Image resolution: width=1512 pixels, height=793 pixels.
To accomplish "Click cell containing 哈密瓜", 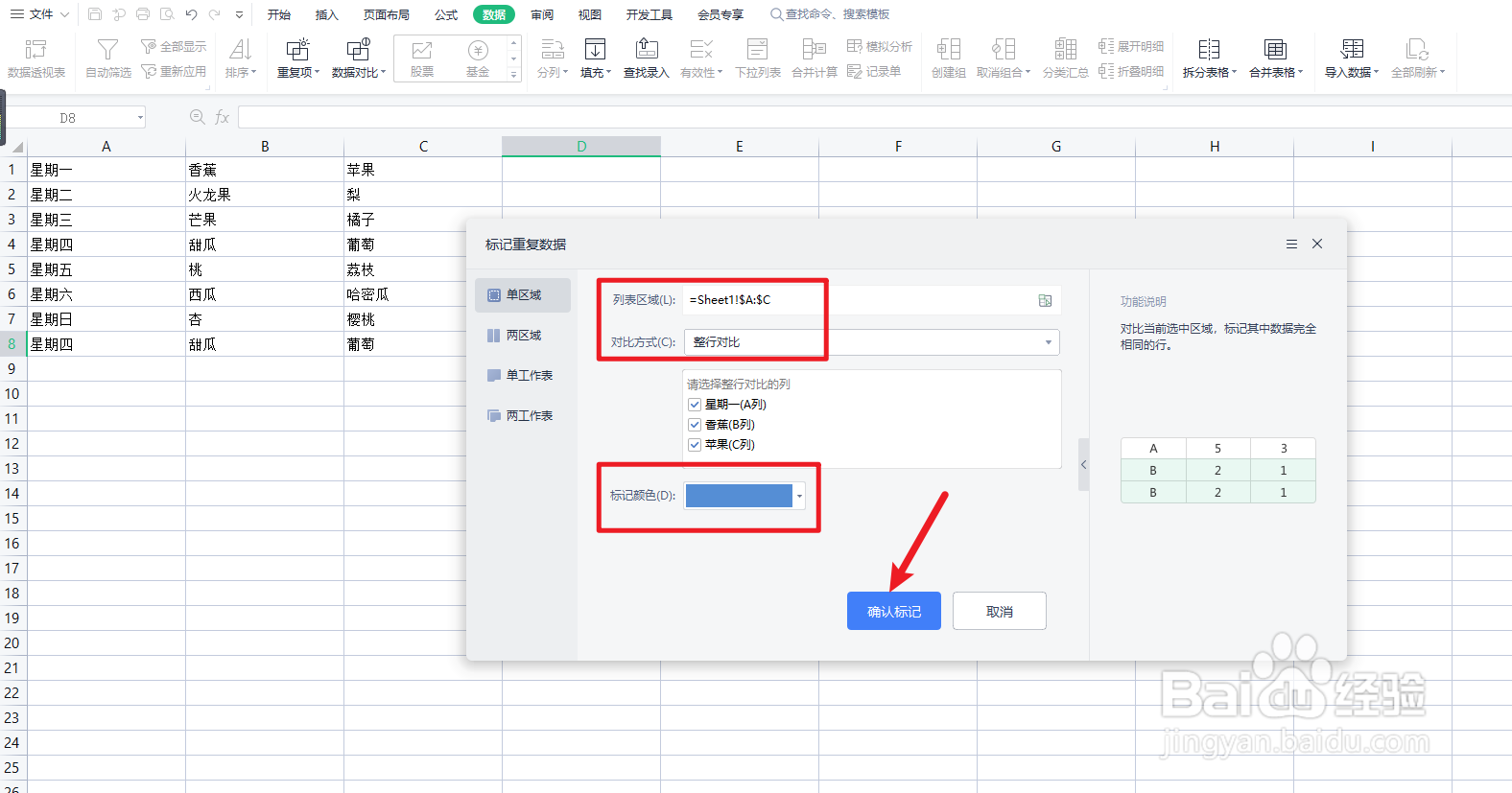I will [x=423, y=294].
